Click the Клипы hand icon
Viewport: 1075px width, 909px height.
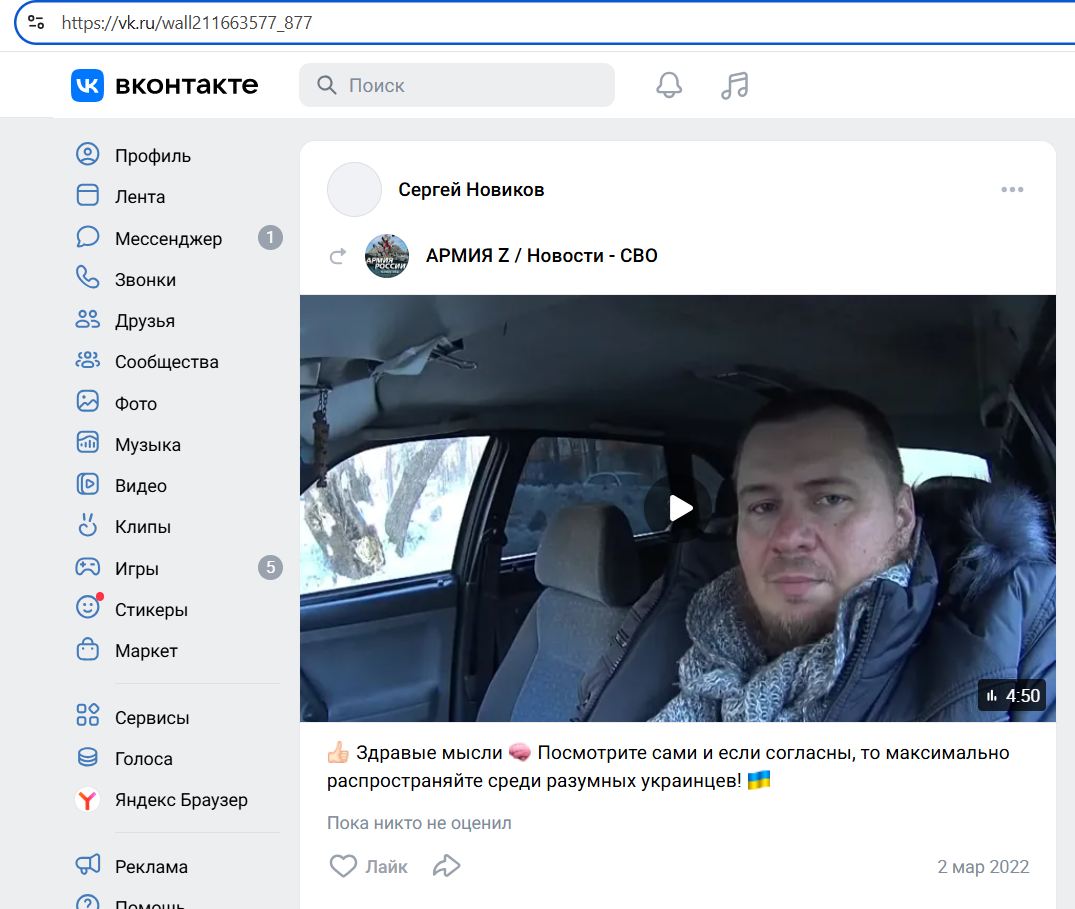click(88, 524)
